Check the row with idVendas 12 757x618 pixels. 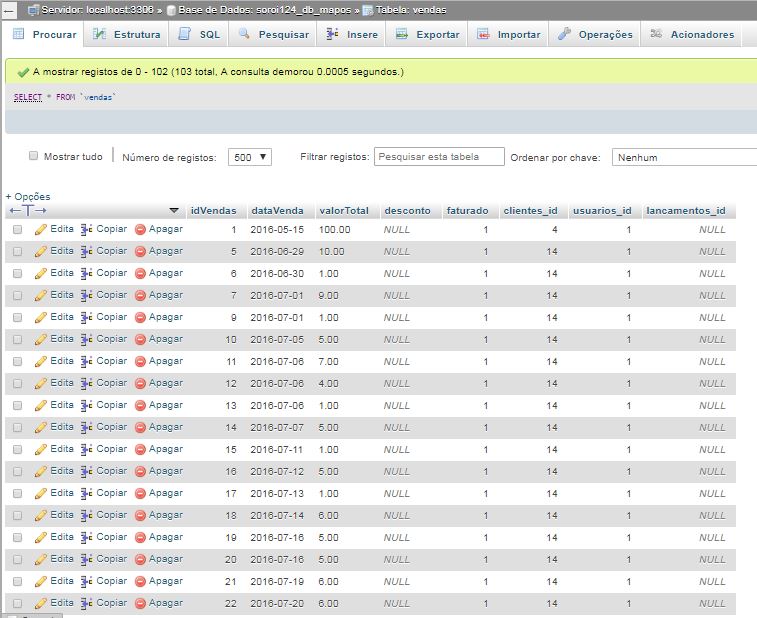tap(17, 383)
